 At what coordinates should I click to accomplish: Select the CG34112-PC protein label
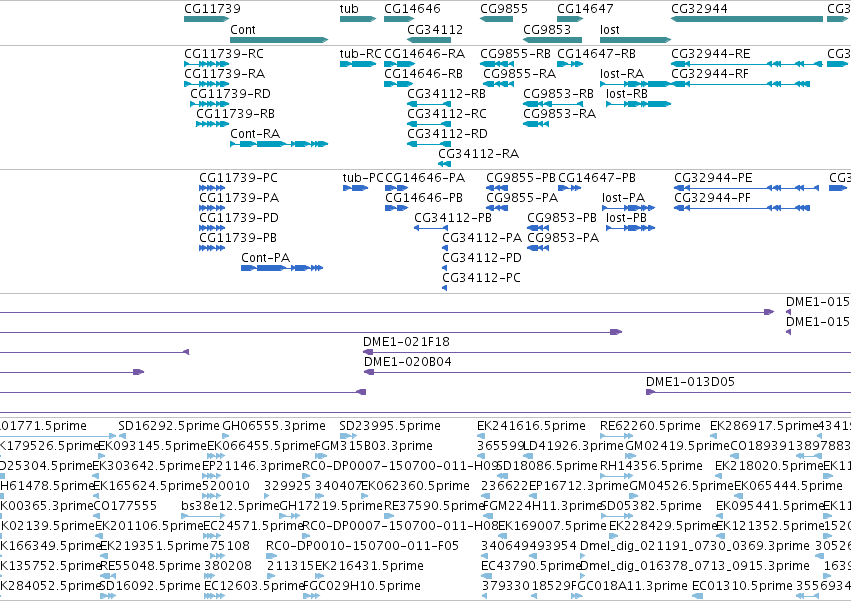tap(481, 278)
